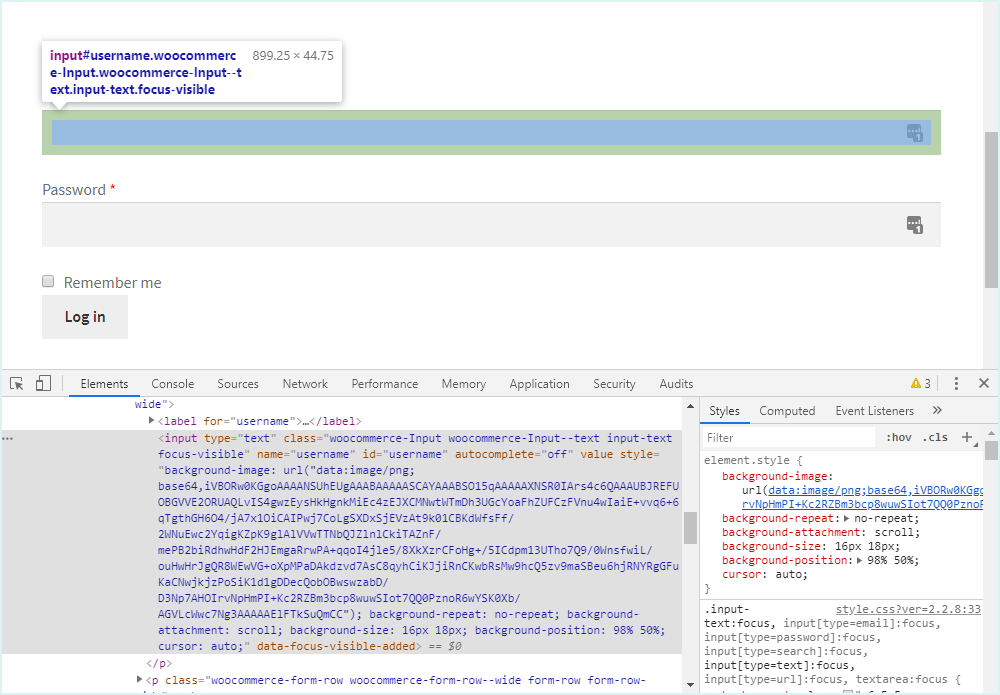Show more Styles pane tabs chevron
Screen dimensions: 1000x695
tap(937, 411)
